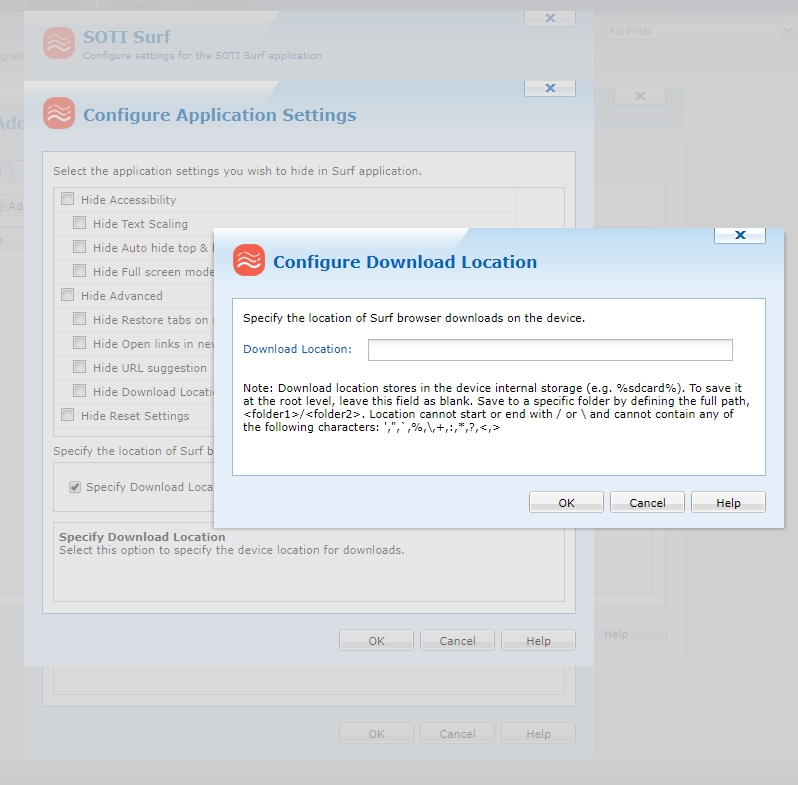Viewport: 798px width, 785px height.
Task: Click Cancel in the SOTI Surf dialog
Action: pyautogui.click(x=457, y=734)
